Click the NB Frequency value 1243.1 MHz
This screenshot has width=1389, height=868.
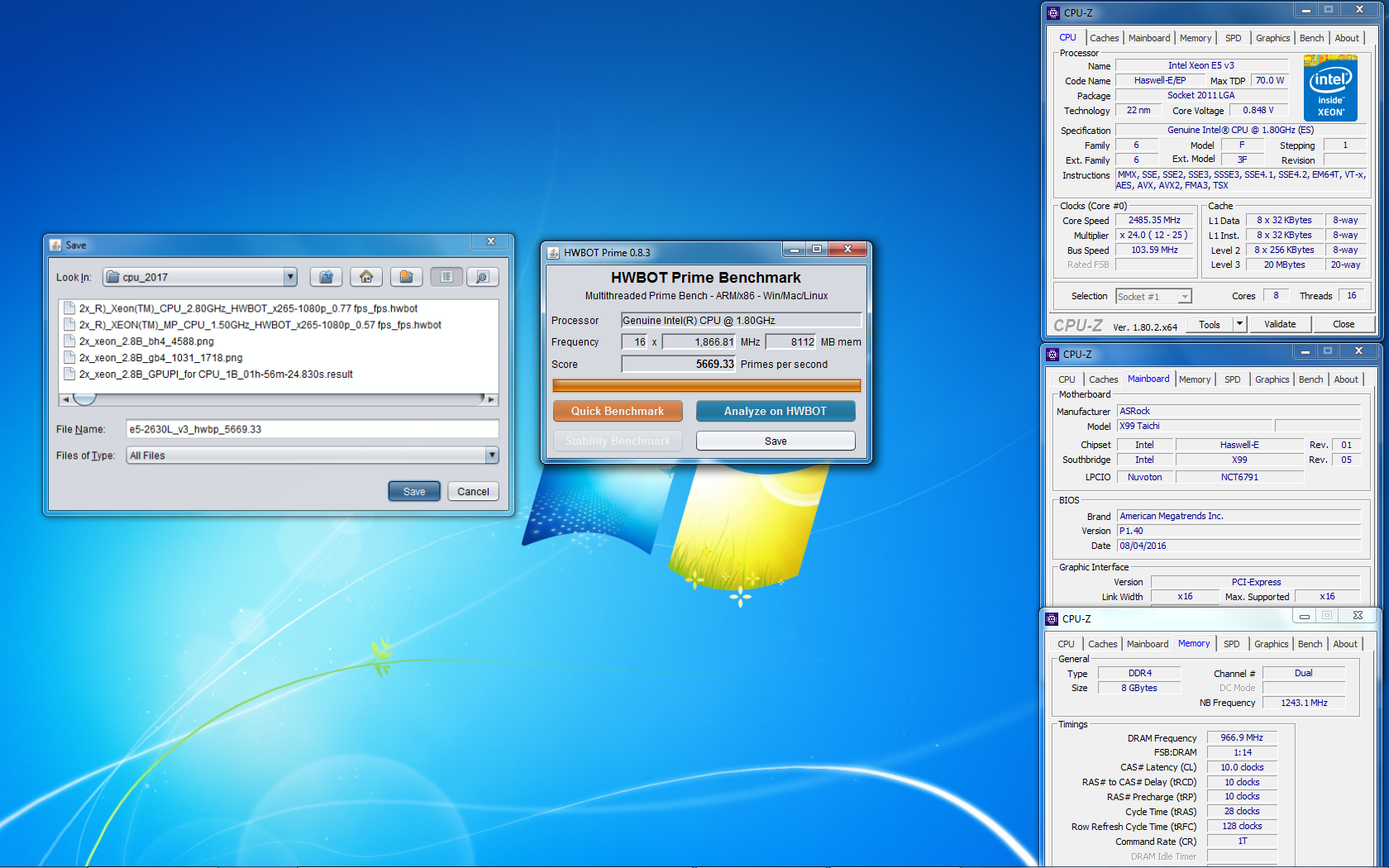coord(1304,703)
